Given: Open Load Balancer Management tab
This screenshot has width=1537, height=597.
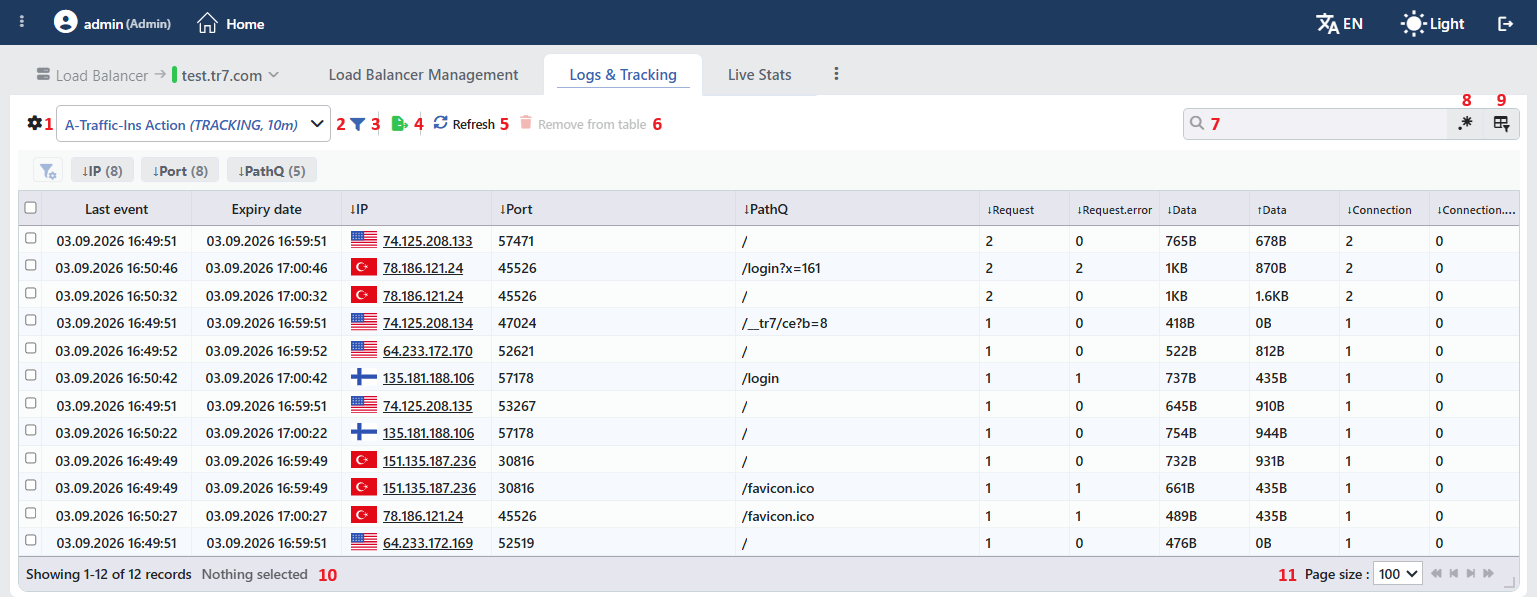Looking at the screenshot, I should pos(423,75).
